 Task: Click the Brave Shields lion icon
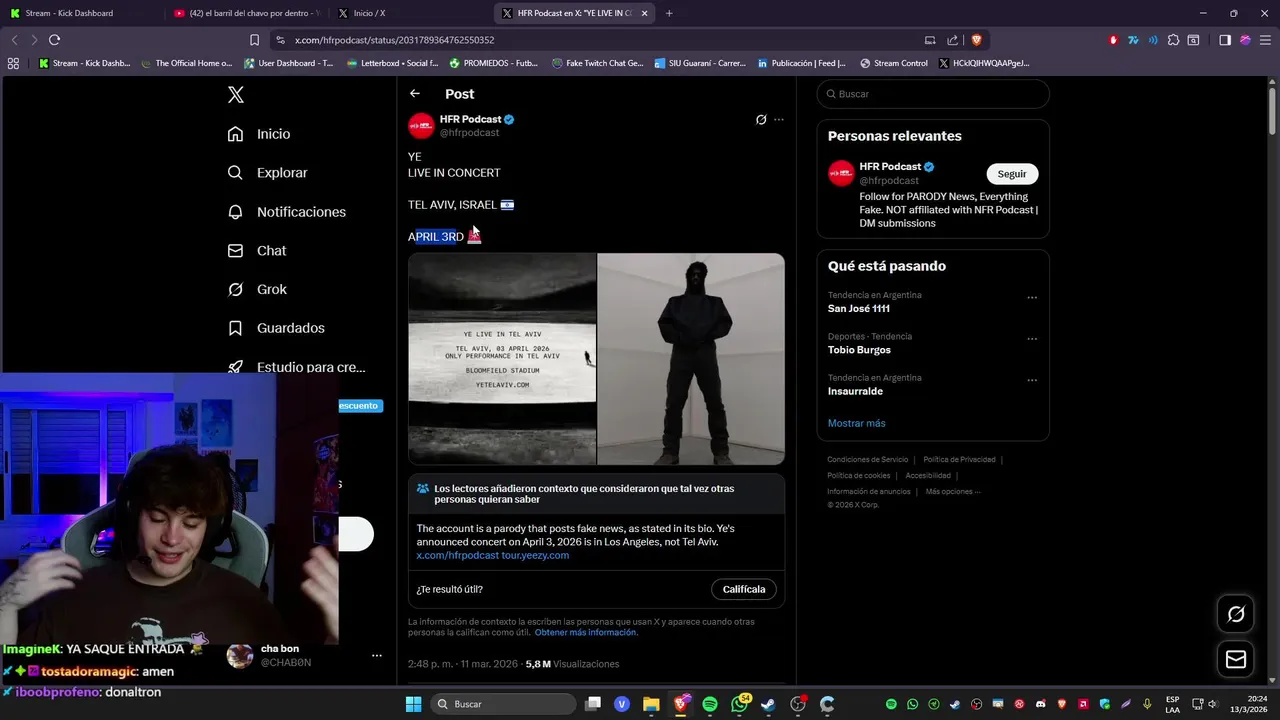click(976, 40)
